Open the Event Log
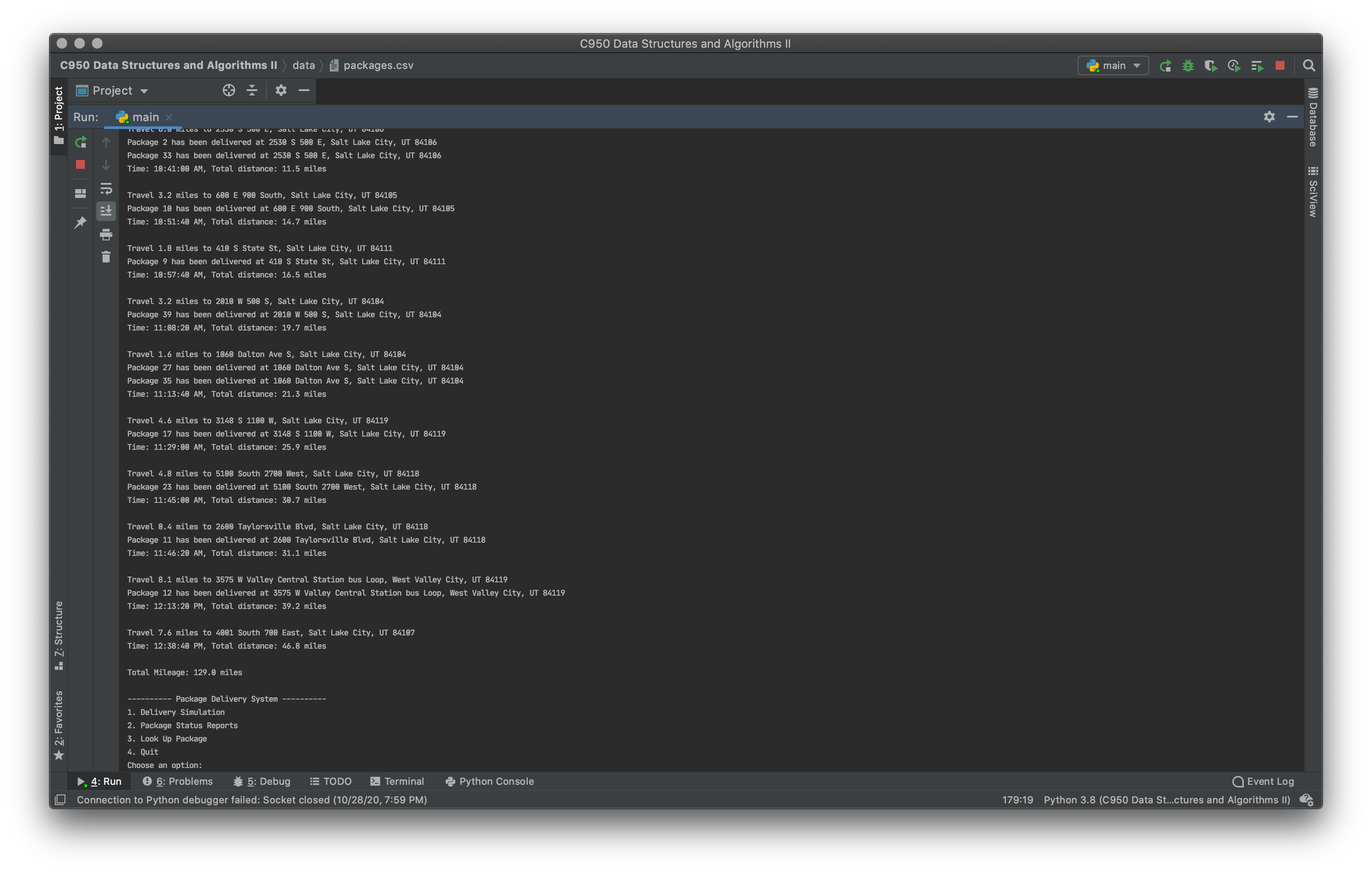 coord(1263,781)
